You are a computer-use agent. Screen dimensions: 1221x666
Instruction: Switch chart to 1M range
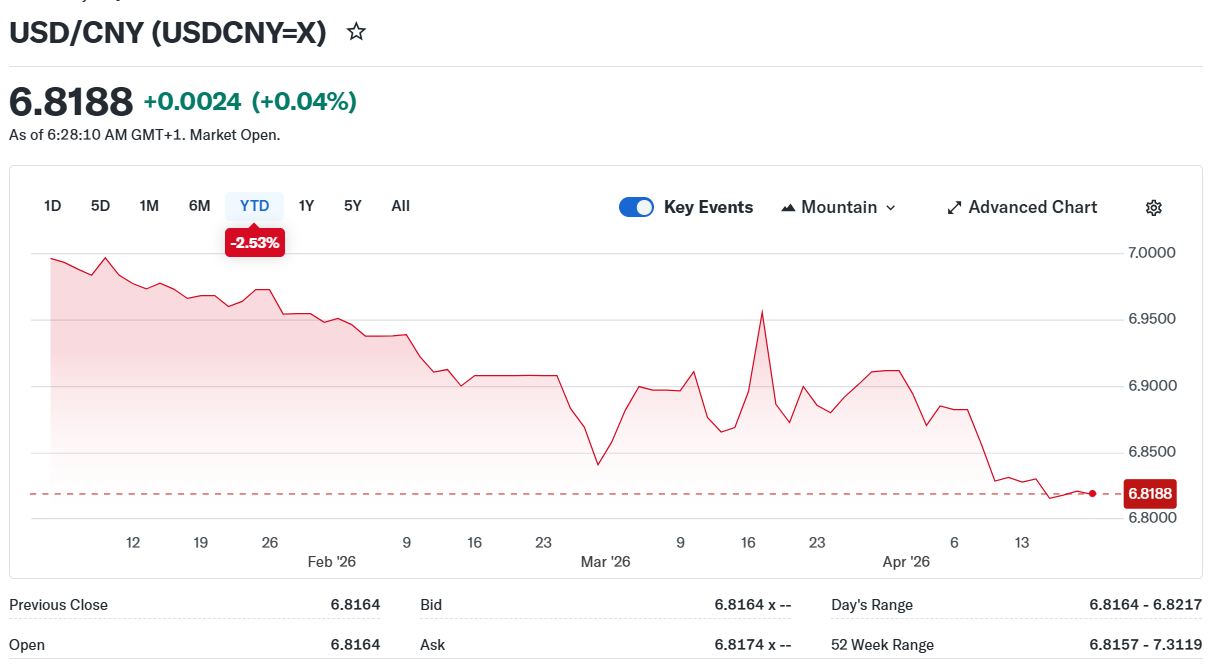[x=149, y=206]
